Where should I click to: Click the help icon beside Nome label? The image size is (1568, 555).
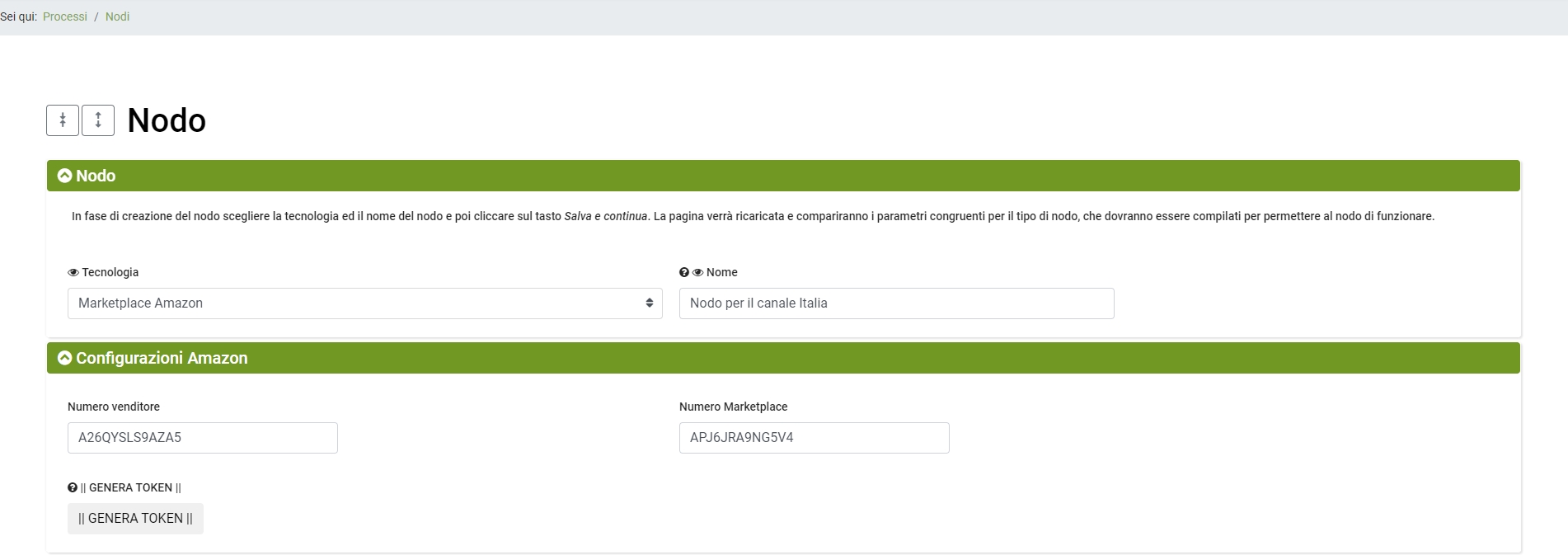(684, 272)
